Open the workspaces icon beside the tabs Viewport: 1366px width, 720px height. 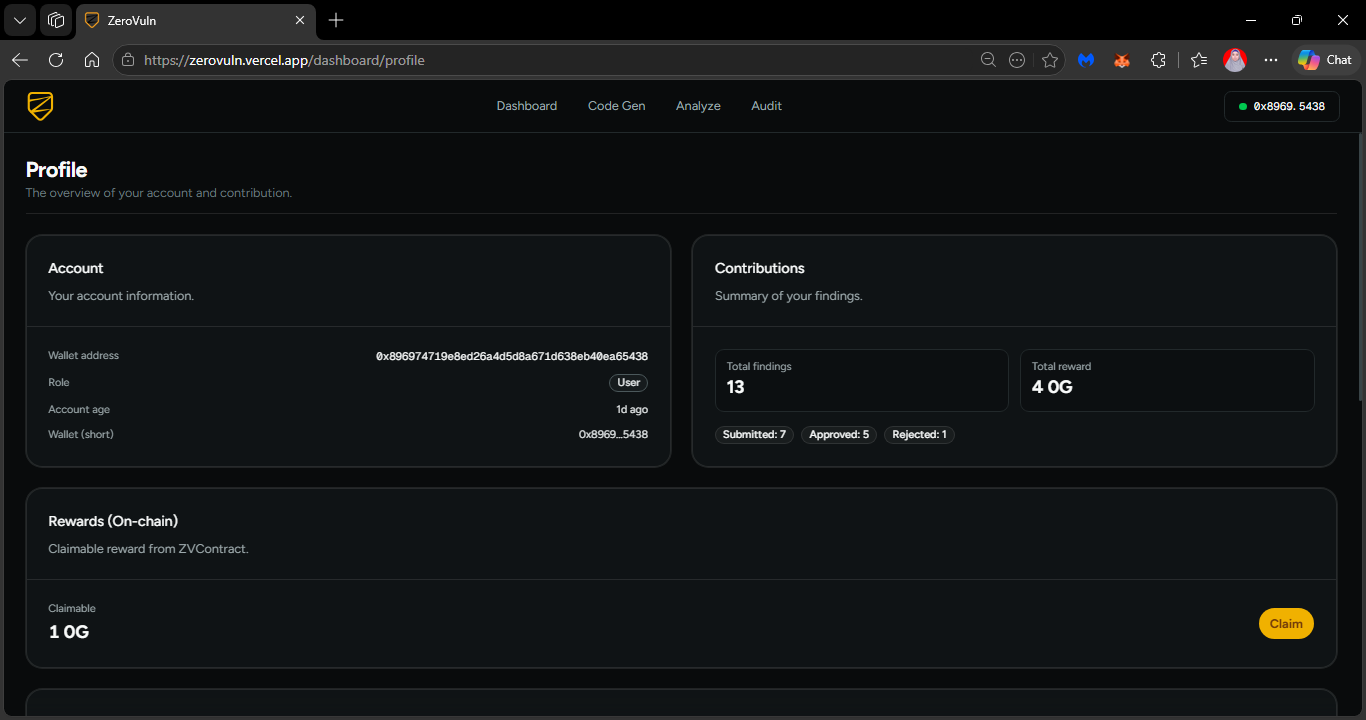click(x=57, y=20)
